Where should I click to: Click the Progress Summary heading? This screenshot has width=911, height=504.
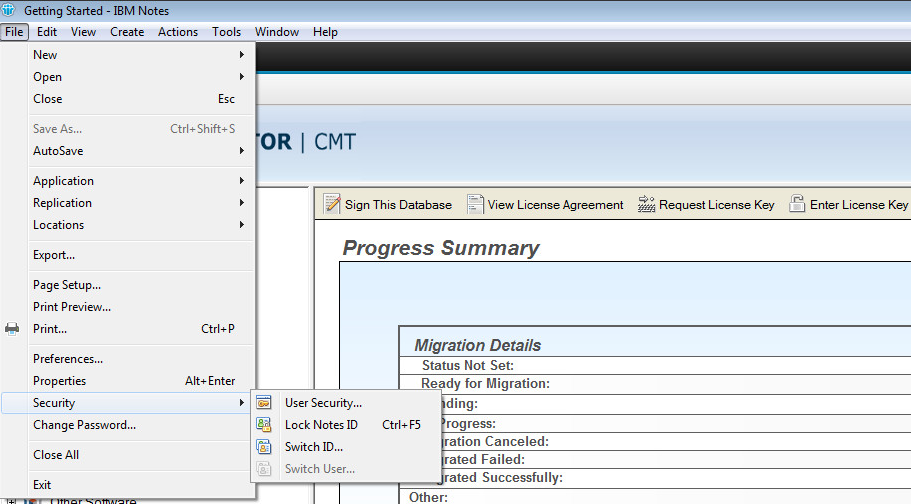(x=441, y=248)
